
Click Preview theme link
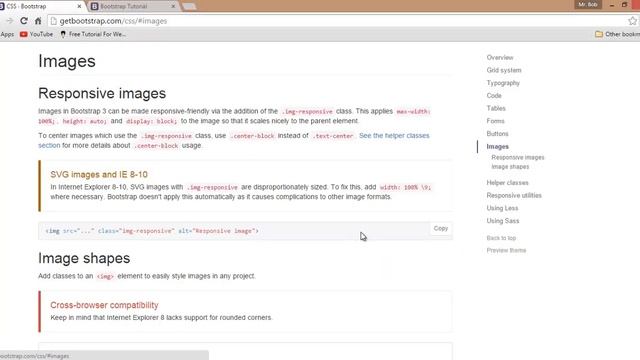(506, 250)
